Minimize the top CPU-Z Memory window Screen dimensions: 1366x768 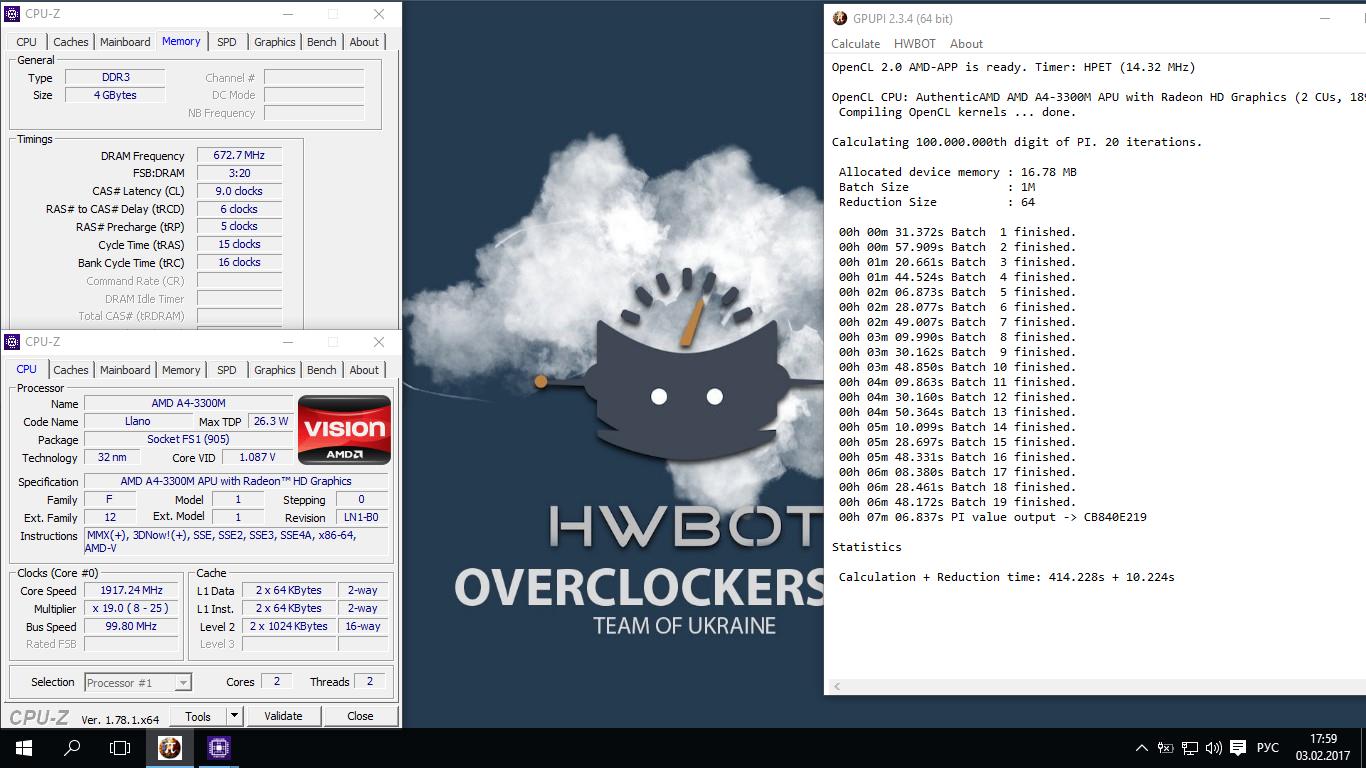click(x=288, y=14)
